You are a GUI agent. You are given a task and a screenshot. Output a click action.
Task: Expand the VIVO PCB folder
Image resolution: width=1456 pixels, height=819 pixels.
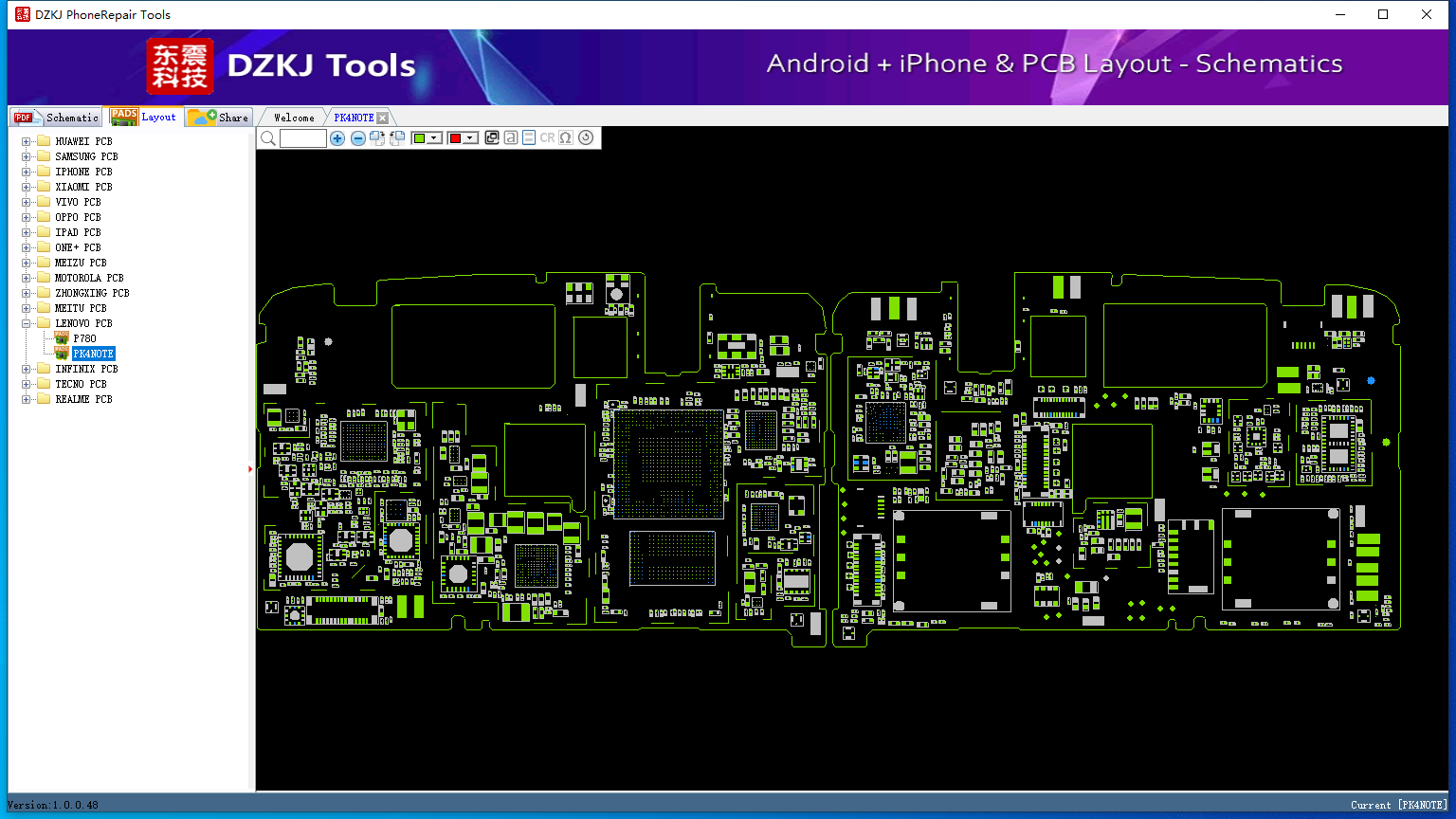(x=27, y=202)
